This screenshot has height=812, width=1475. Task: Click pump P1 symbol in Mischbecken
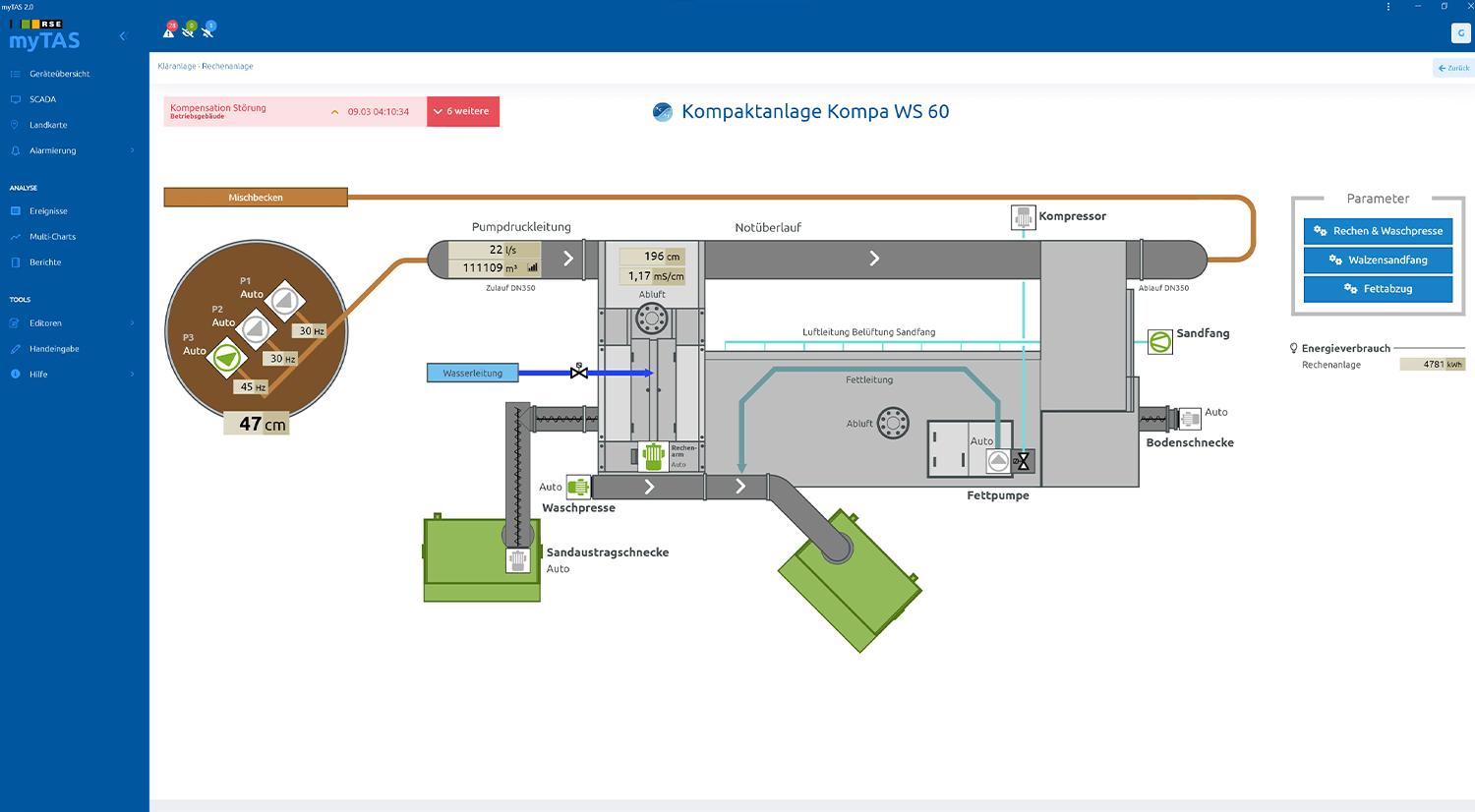point(284,302)
